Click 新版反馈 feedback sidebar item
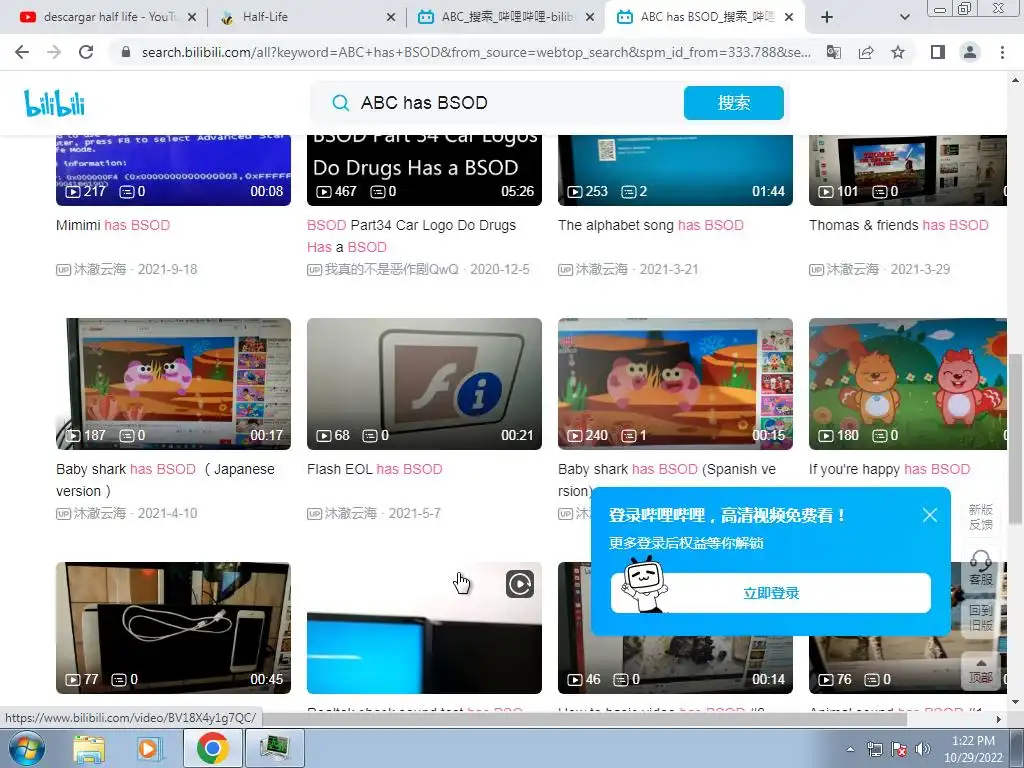Viewport: 1024px width, 768px height. (x=981, y=517)
